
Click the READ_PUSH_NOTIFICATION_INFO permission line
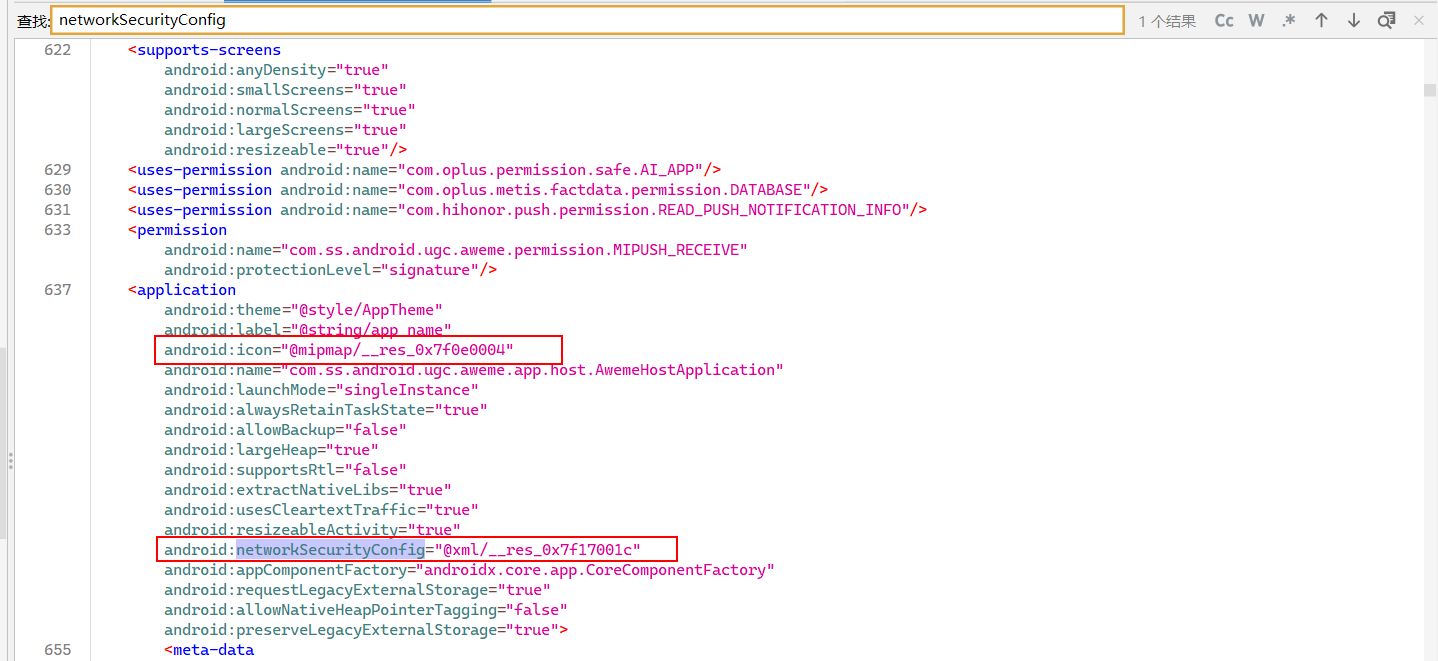[528, 210]
